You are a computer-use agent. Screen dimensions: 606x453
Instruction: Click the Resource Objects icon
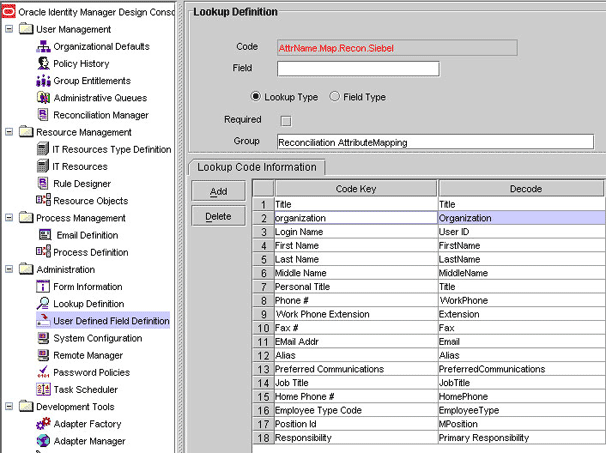43,200
